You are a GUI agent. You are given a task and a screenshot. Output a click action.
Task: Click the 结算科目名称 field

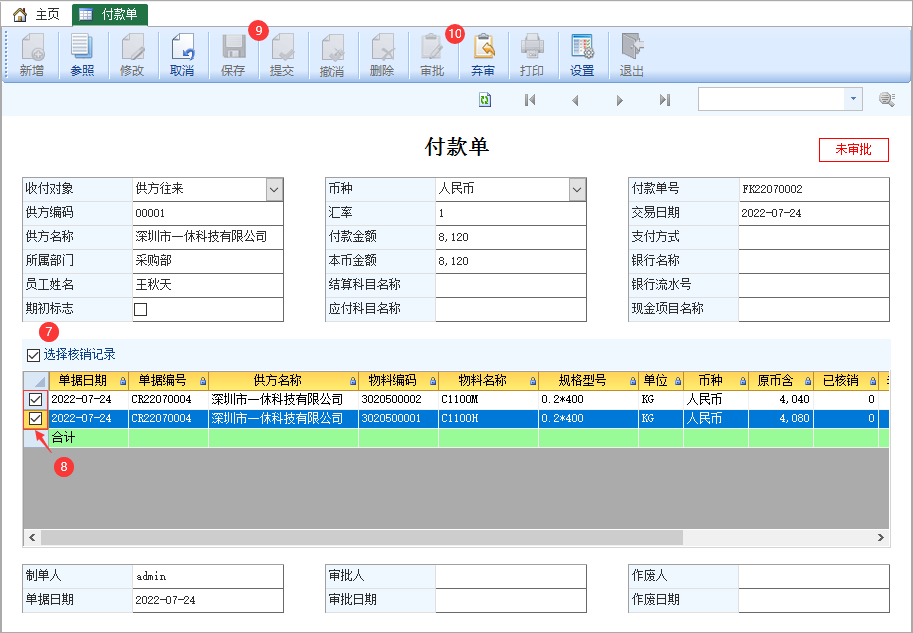coord(510,285)
